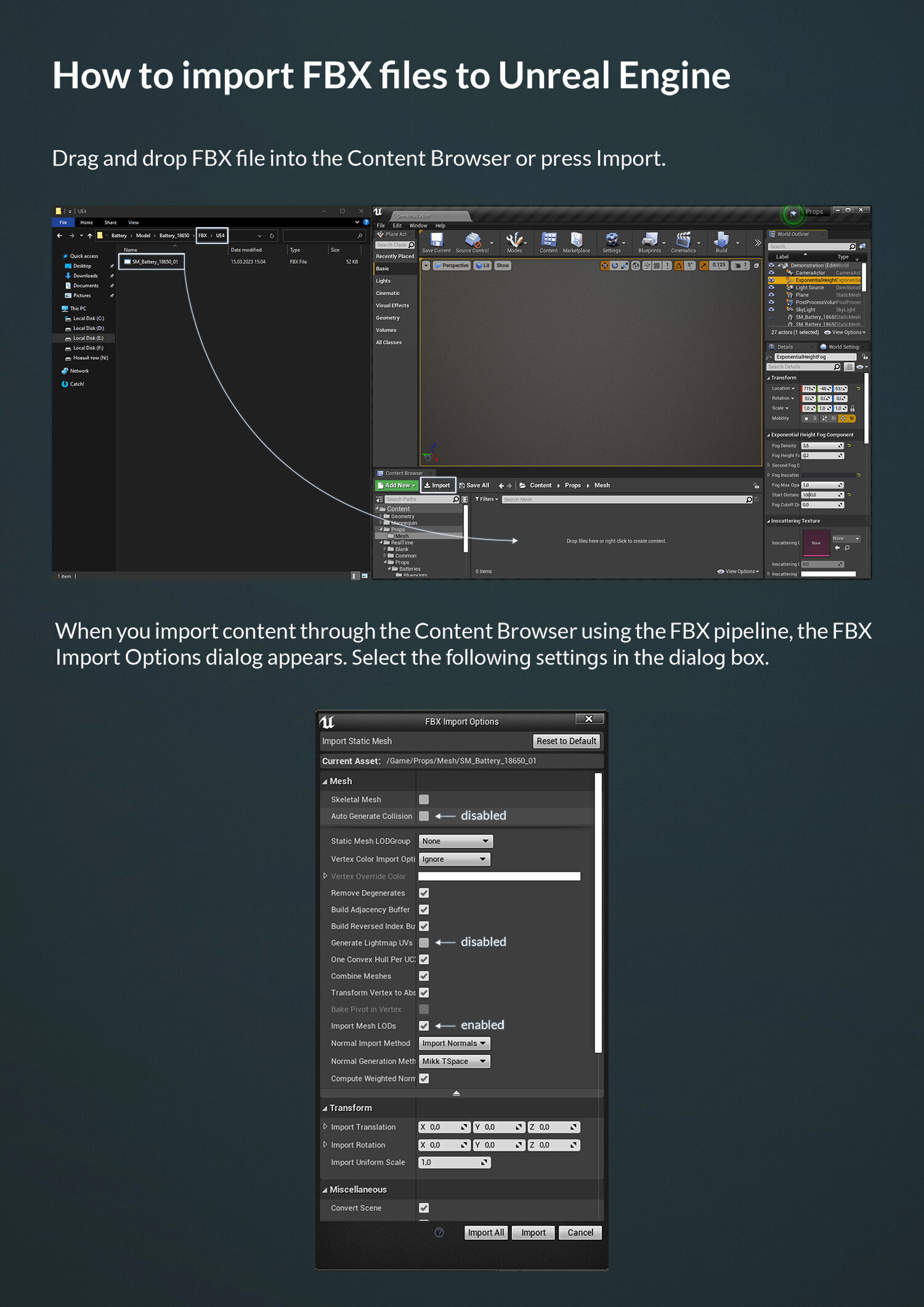Toggle Convert Scene checkbox

(x=424, y=1208)
